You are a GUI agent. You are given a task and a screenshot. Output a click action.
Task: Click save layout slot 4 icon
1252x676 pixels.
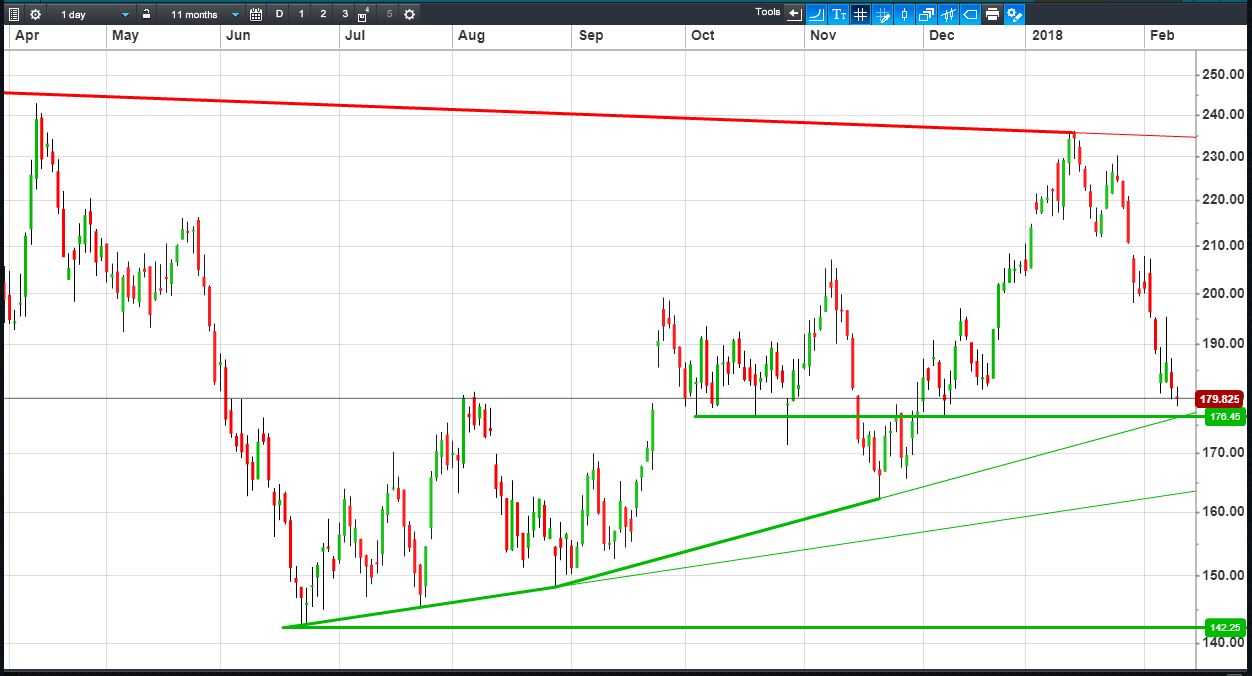point(365,14)
